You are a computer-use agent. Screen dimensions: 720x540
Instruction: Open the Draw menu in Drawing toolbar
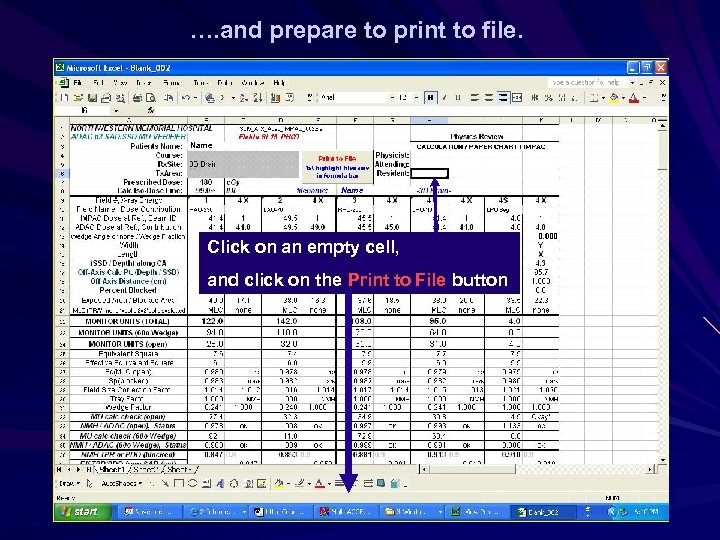click(x=70, y=483)
